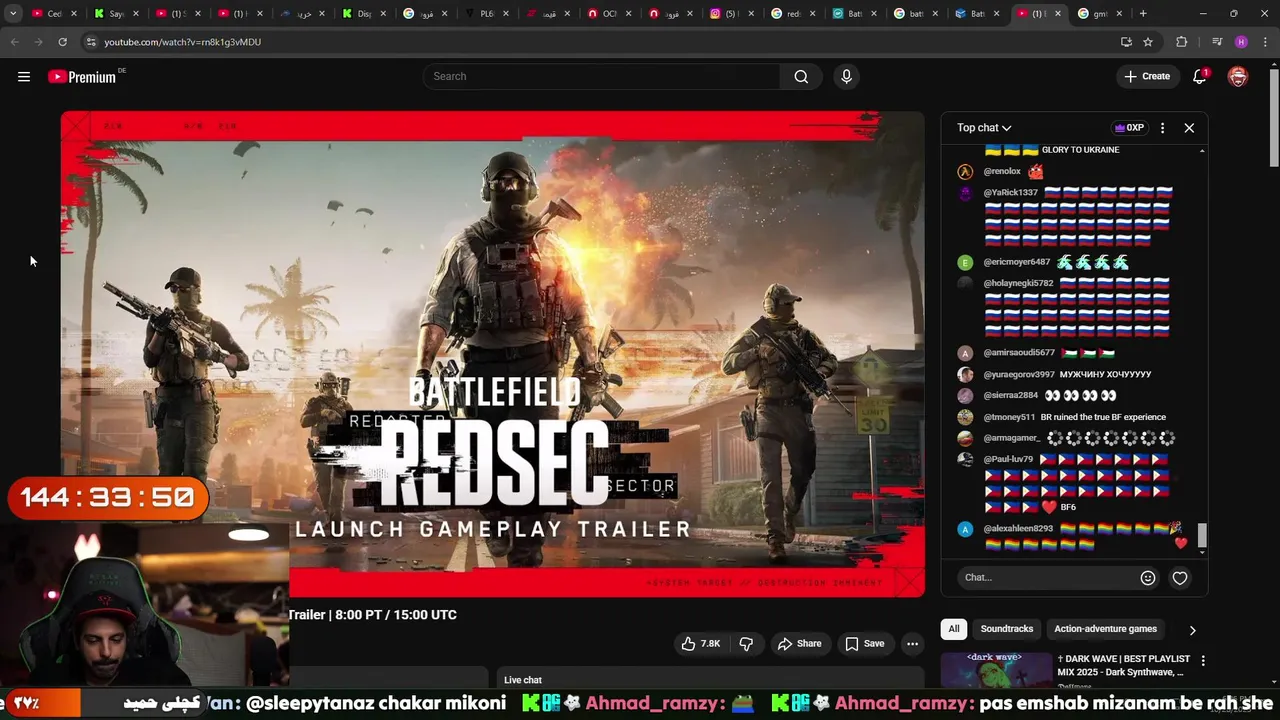Click the Create button
Viewport: 1280px width, 720px height.
click(x=1147, y=77)
